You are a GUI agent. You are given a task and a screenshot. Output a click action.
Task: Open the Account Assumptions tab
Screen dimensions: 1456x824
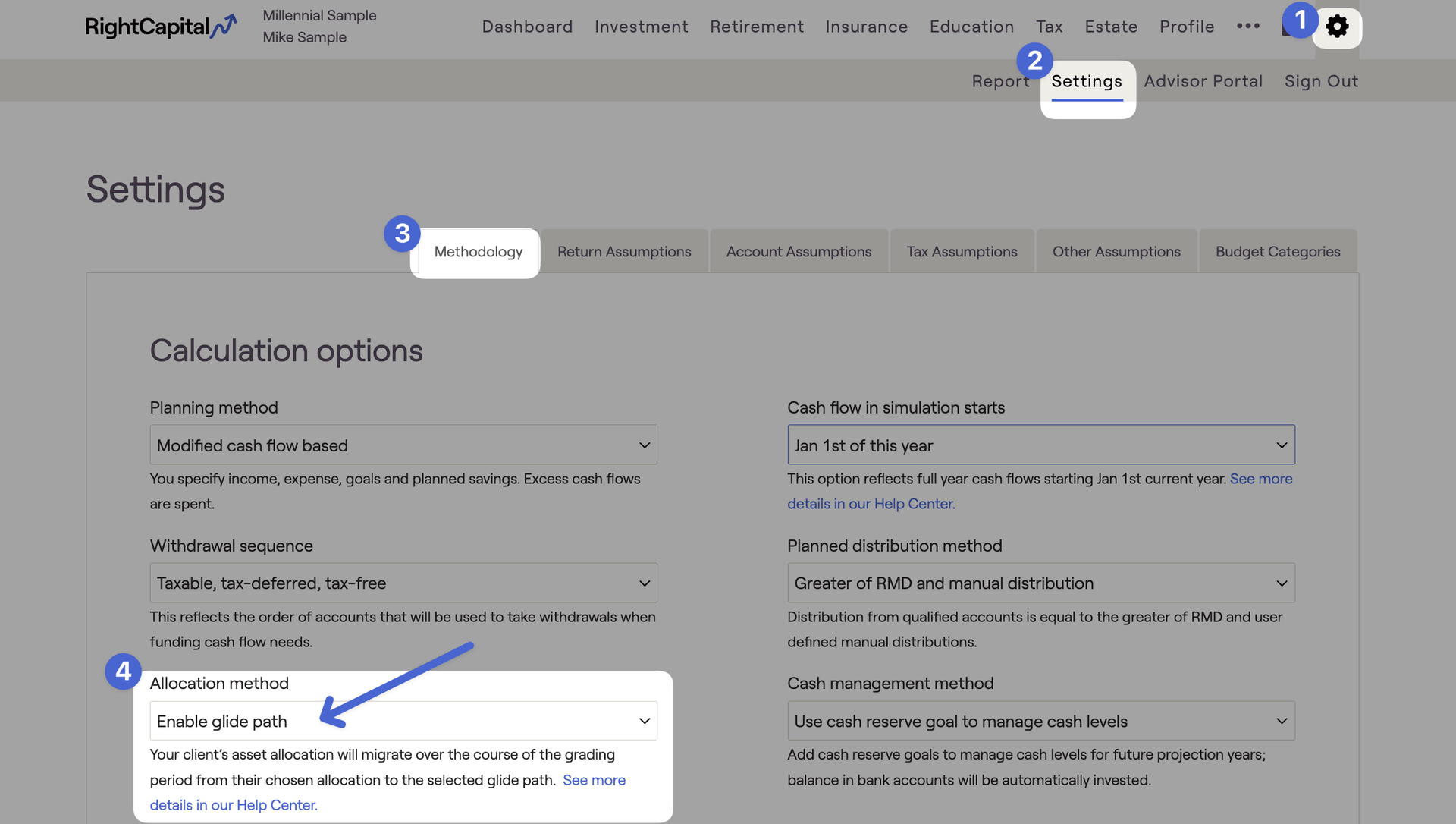pyautogui.click(x=799, y=252)
